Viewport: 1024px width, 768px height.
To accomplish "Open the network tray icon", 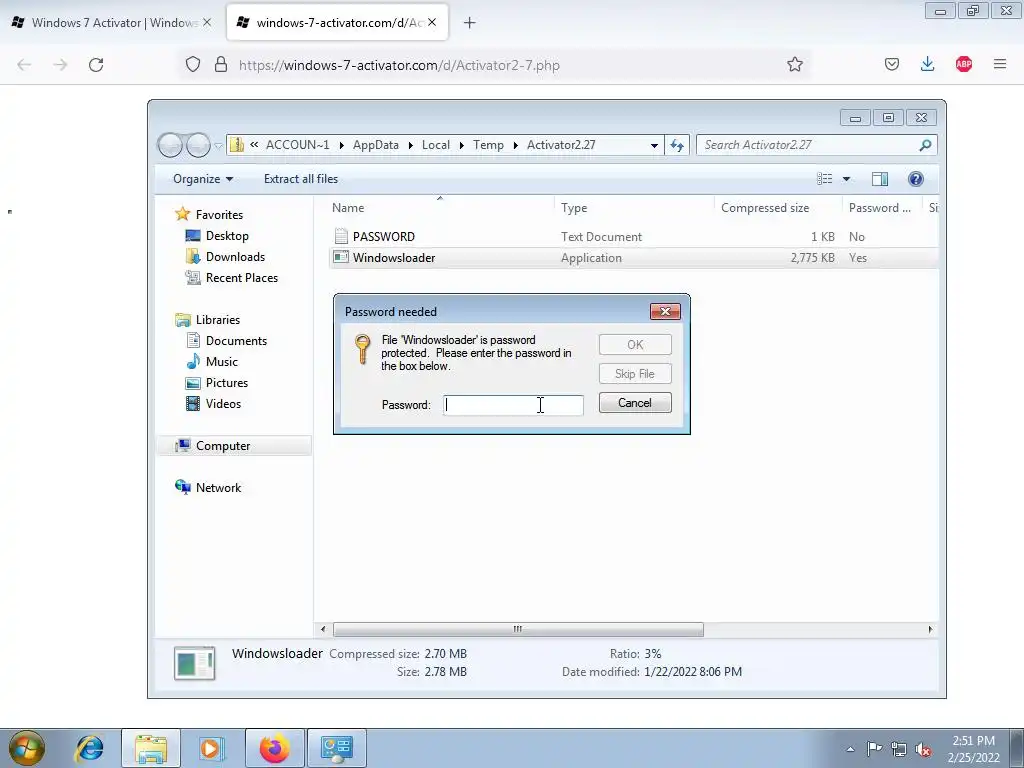I will 899,749.
